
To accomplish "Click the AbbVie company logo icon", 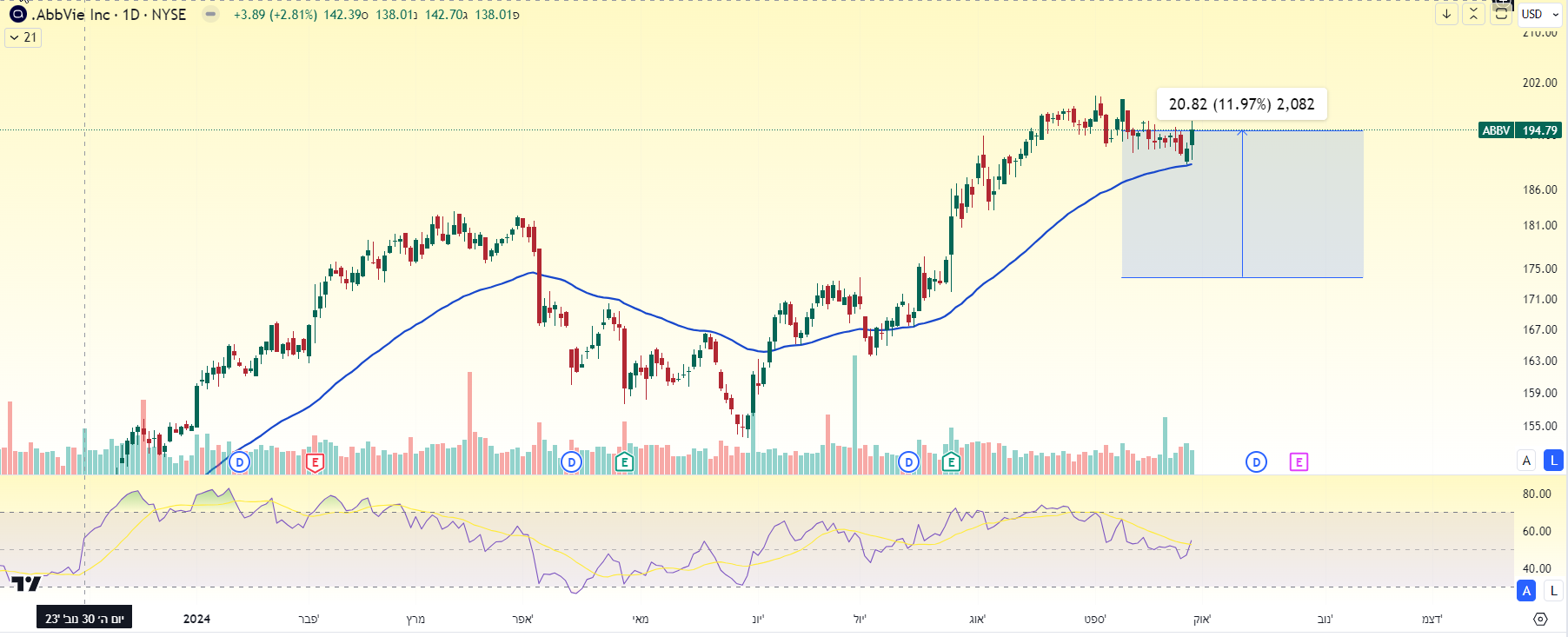I will point(17,14).
